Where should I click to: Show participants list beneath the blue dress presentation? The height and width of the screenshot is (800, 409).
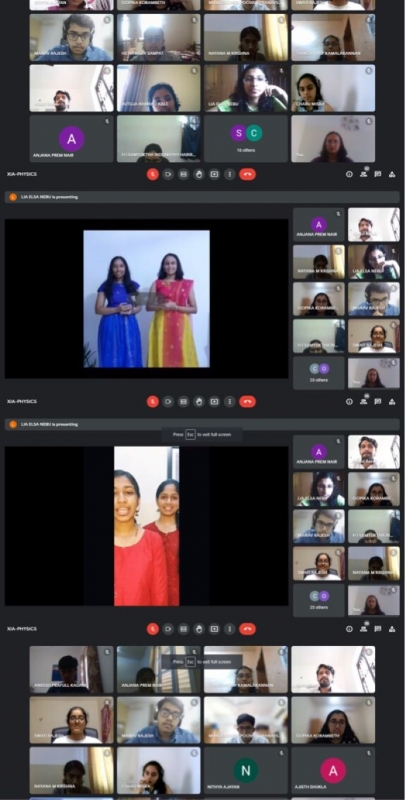364,401
